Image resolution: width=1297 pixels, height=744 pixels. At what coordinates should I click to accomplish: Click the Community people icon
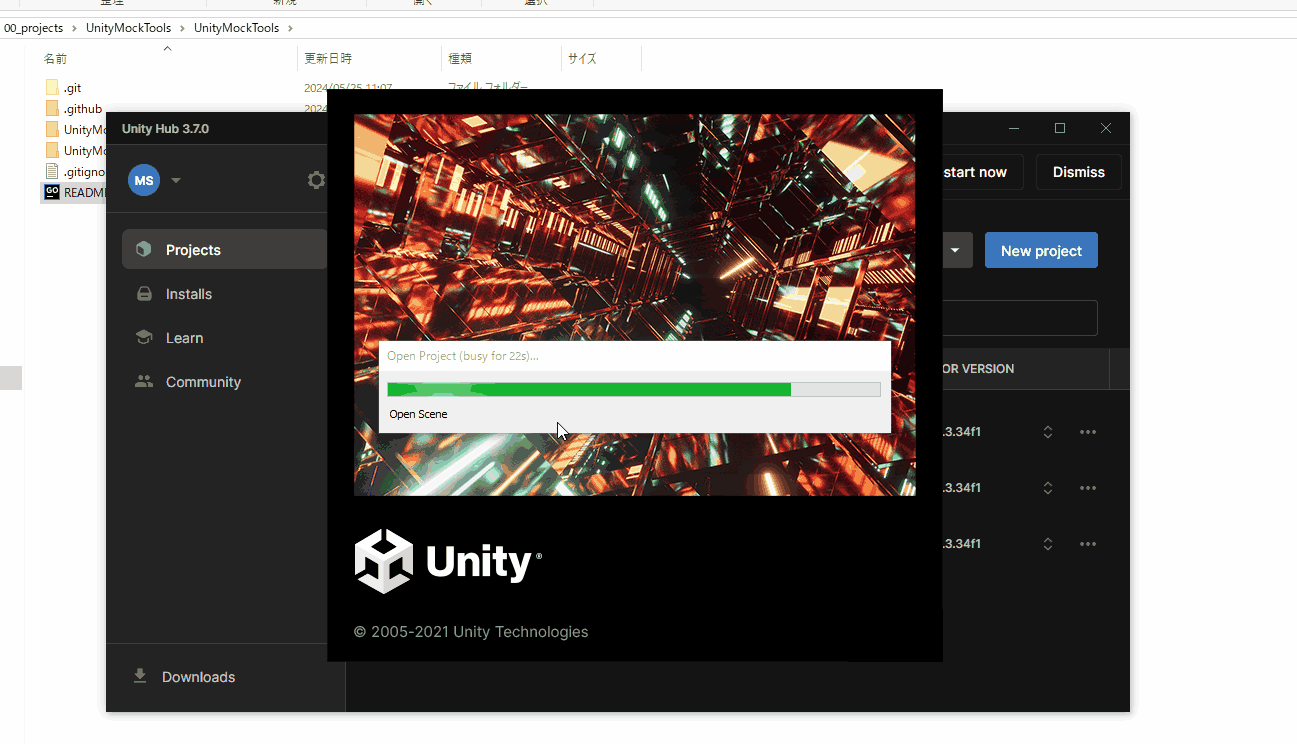click(144, 381)
